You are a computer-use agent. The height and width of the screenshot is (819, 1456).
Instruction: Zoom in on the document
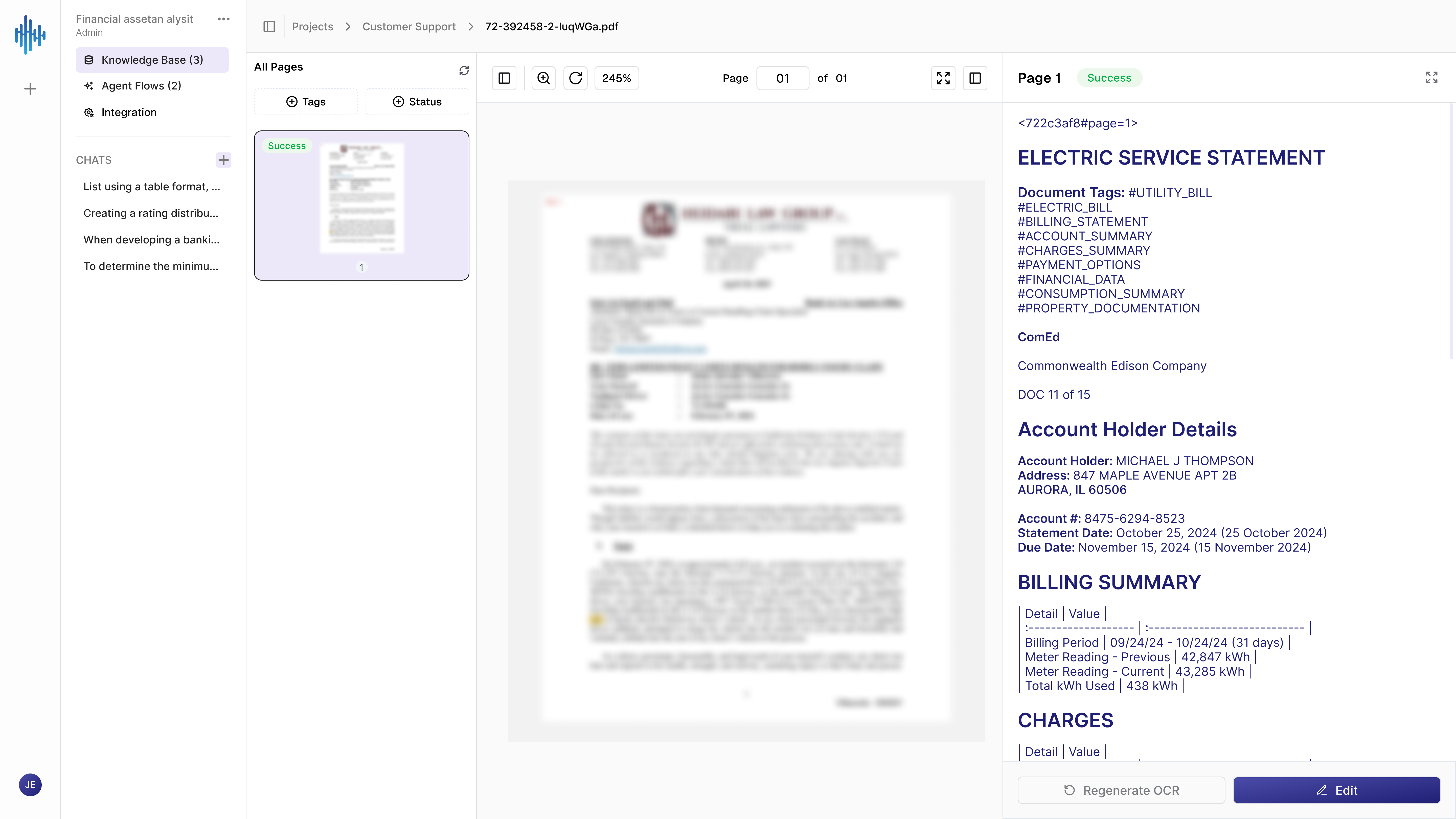coord(544,78)
